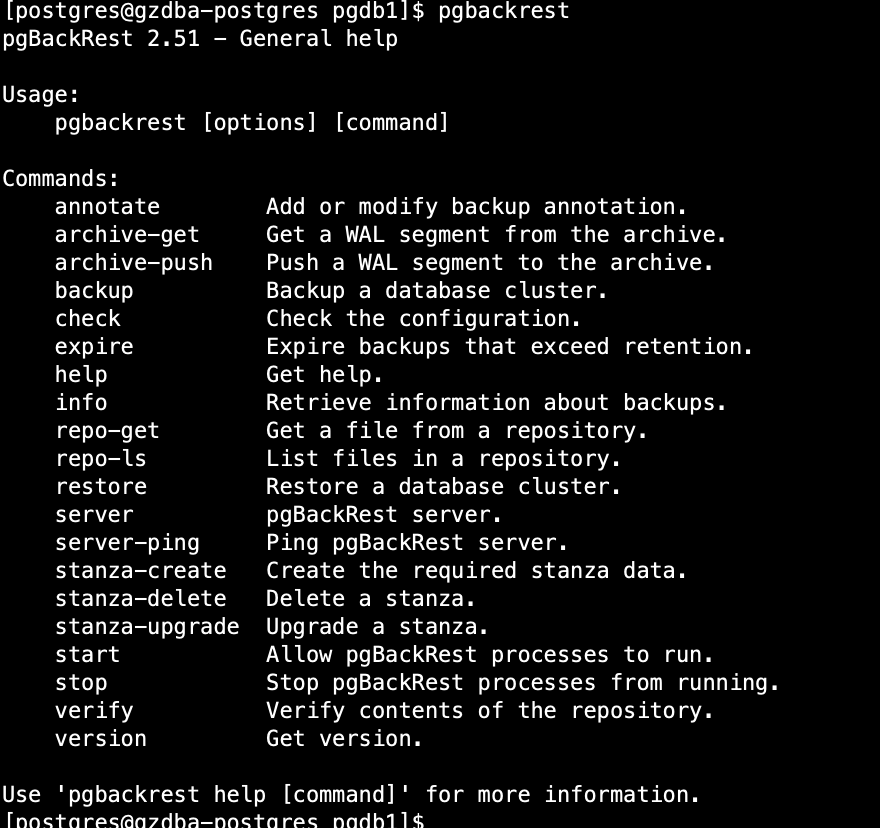Click the bottom shell prompt line
The width and height of the screenshot is (880, 828).
213,821
